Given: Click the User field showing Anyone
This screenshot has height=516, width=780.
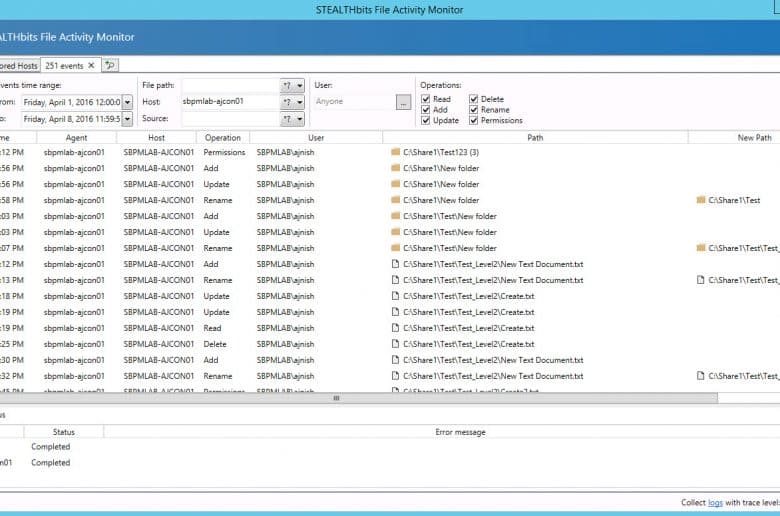Looking at the screenshot, I should coord(354,102).
